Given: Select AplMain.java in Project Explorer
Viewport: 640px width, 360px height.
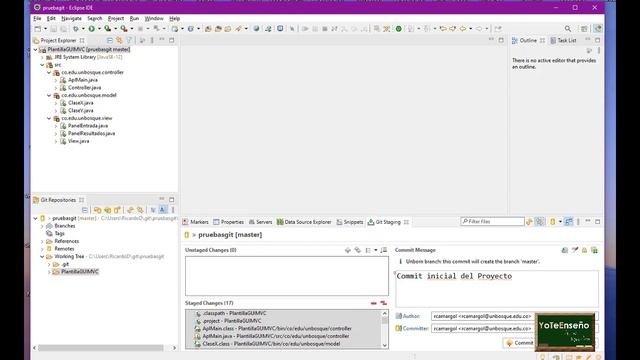Looking at the screenshot, I should point(82,80).
